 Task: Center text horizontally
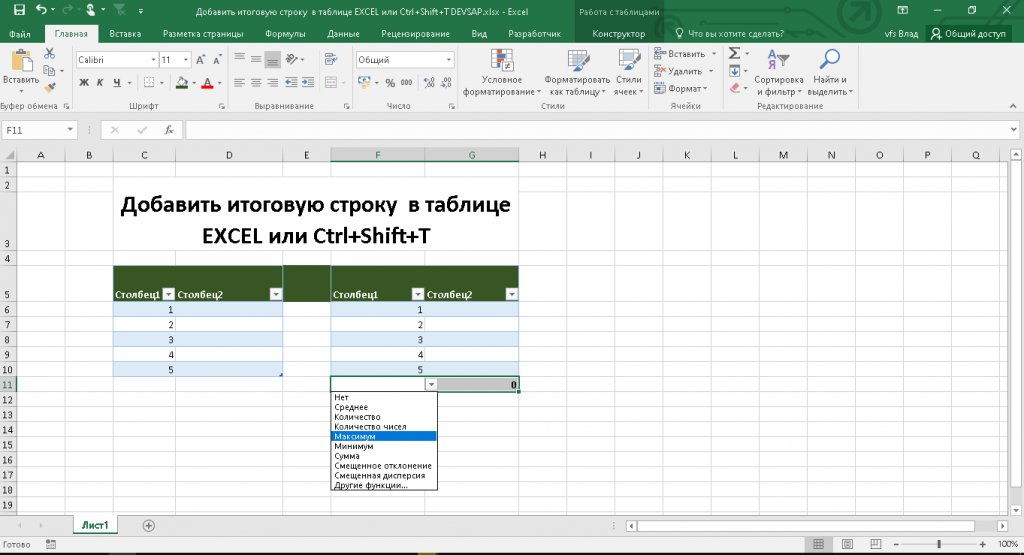(x=256, y=82)
